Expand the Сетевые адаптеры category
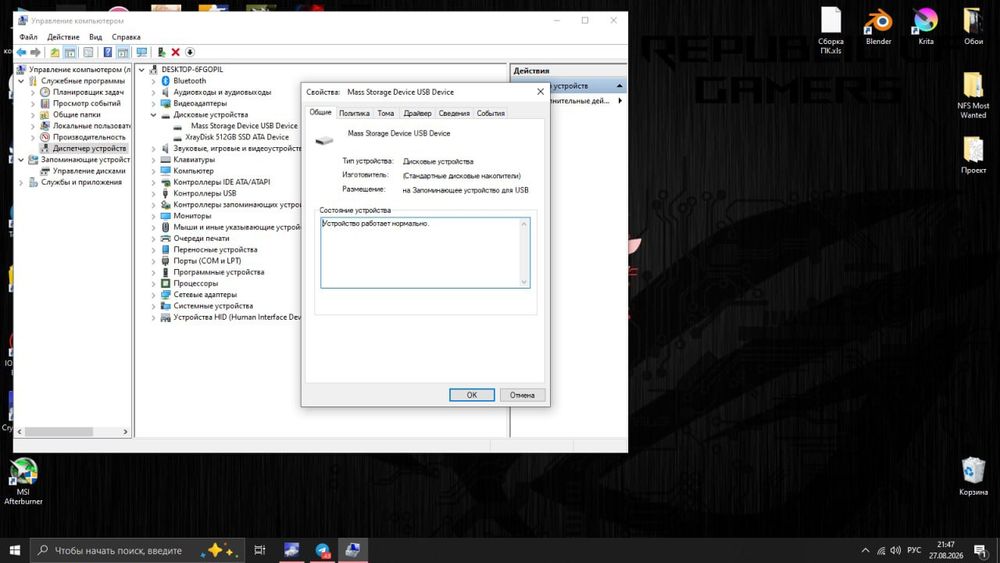This screenshot has height=563, width=1000. [154, 295]
